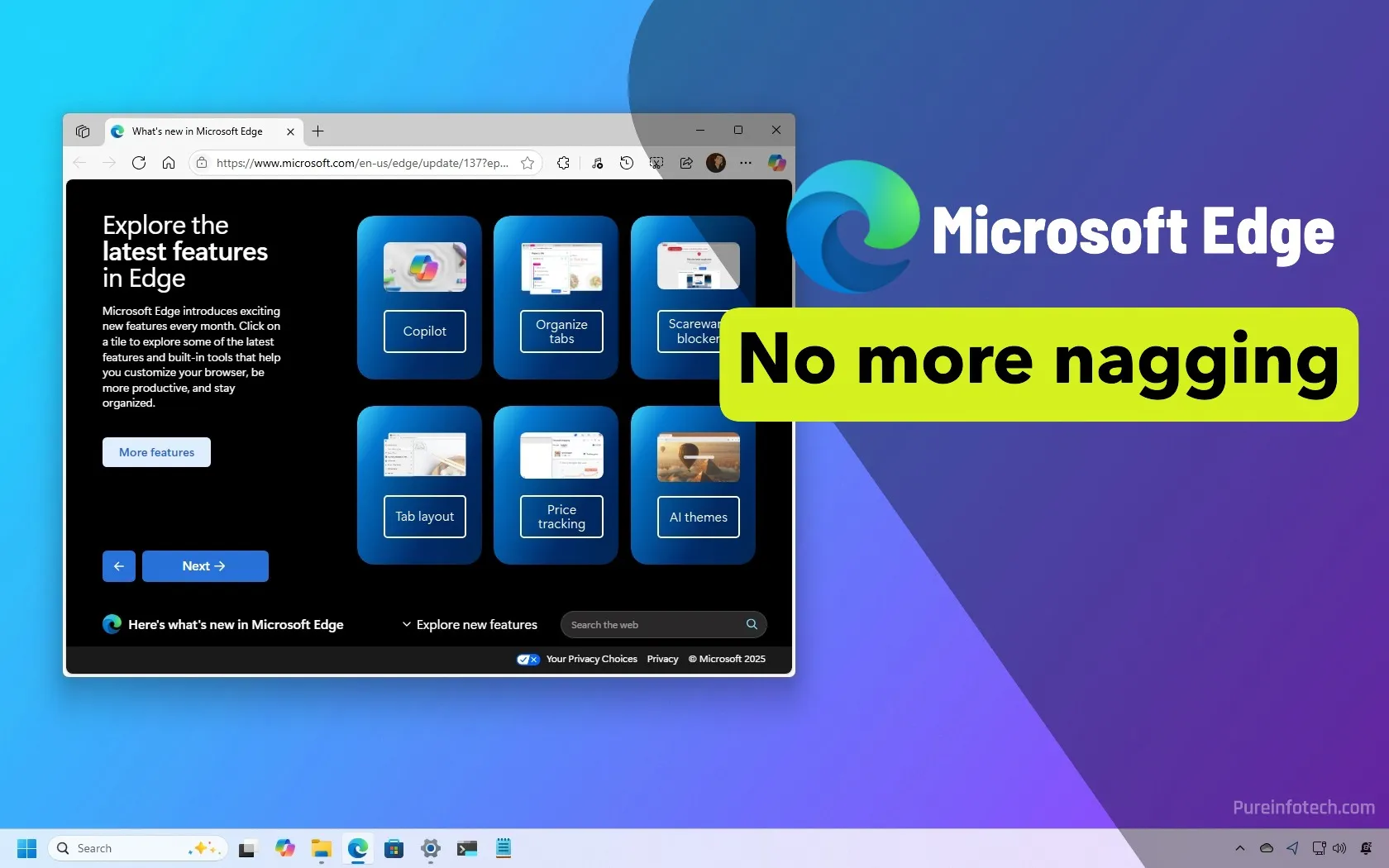The image size is (1389, 868).
Task: Open Settings and more ellipsis menu
Action: pos(746,163)
